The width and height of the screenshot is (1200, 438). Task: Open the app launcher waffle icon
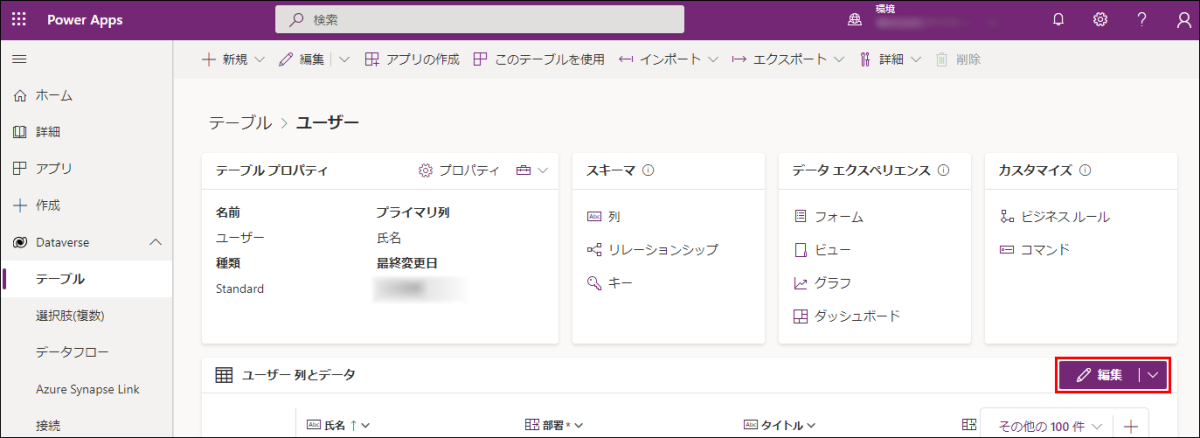[x=19, y=19]
